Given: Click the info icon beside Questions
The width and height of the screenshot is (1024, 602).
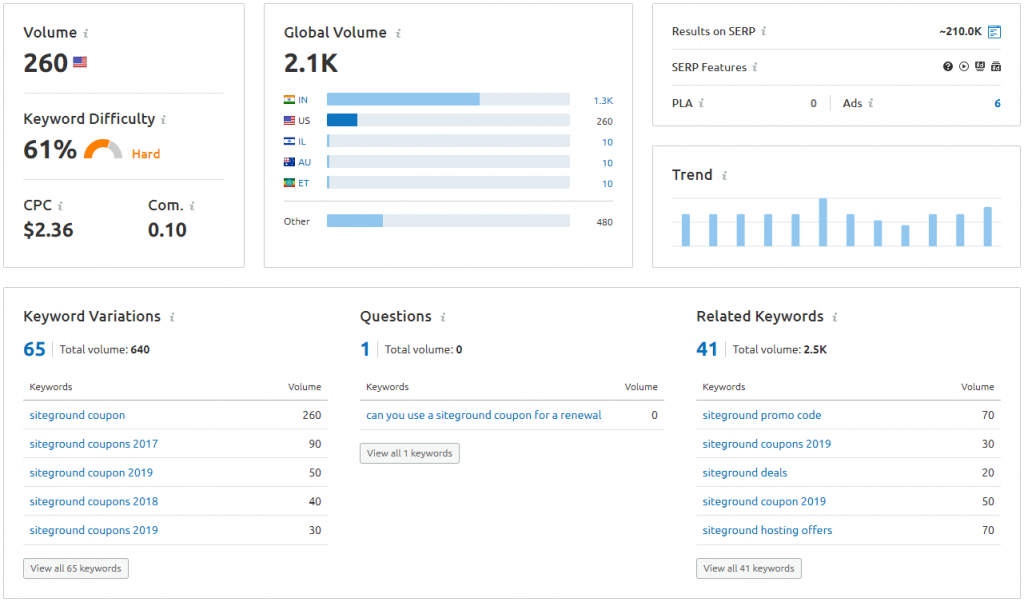Looking at the screenshot, I should point(443,317).
